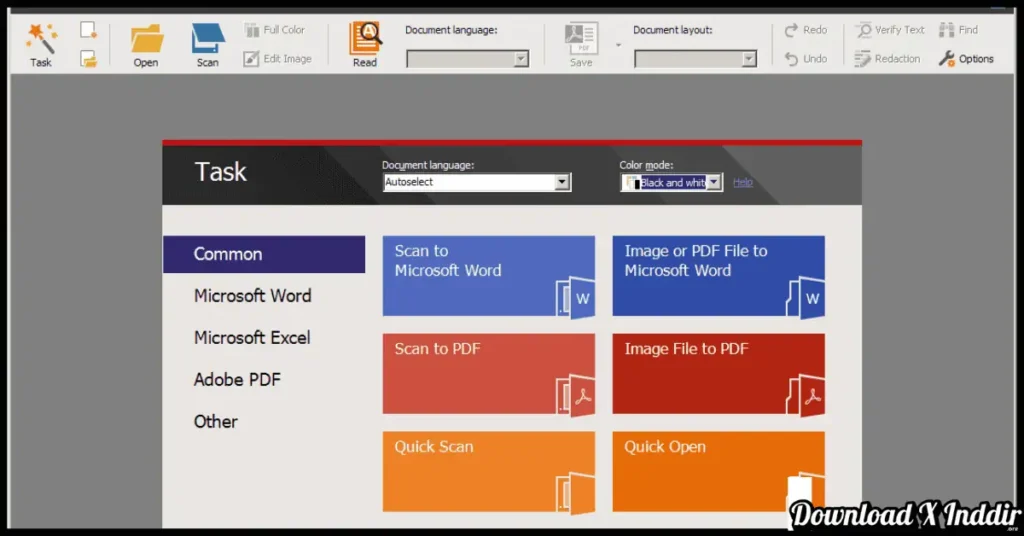
Task: Select the Microsoft Word task category
Action: pyautogui.click(x=252, y=296)
